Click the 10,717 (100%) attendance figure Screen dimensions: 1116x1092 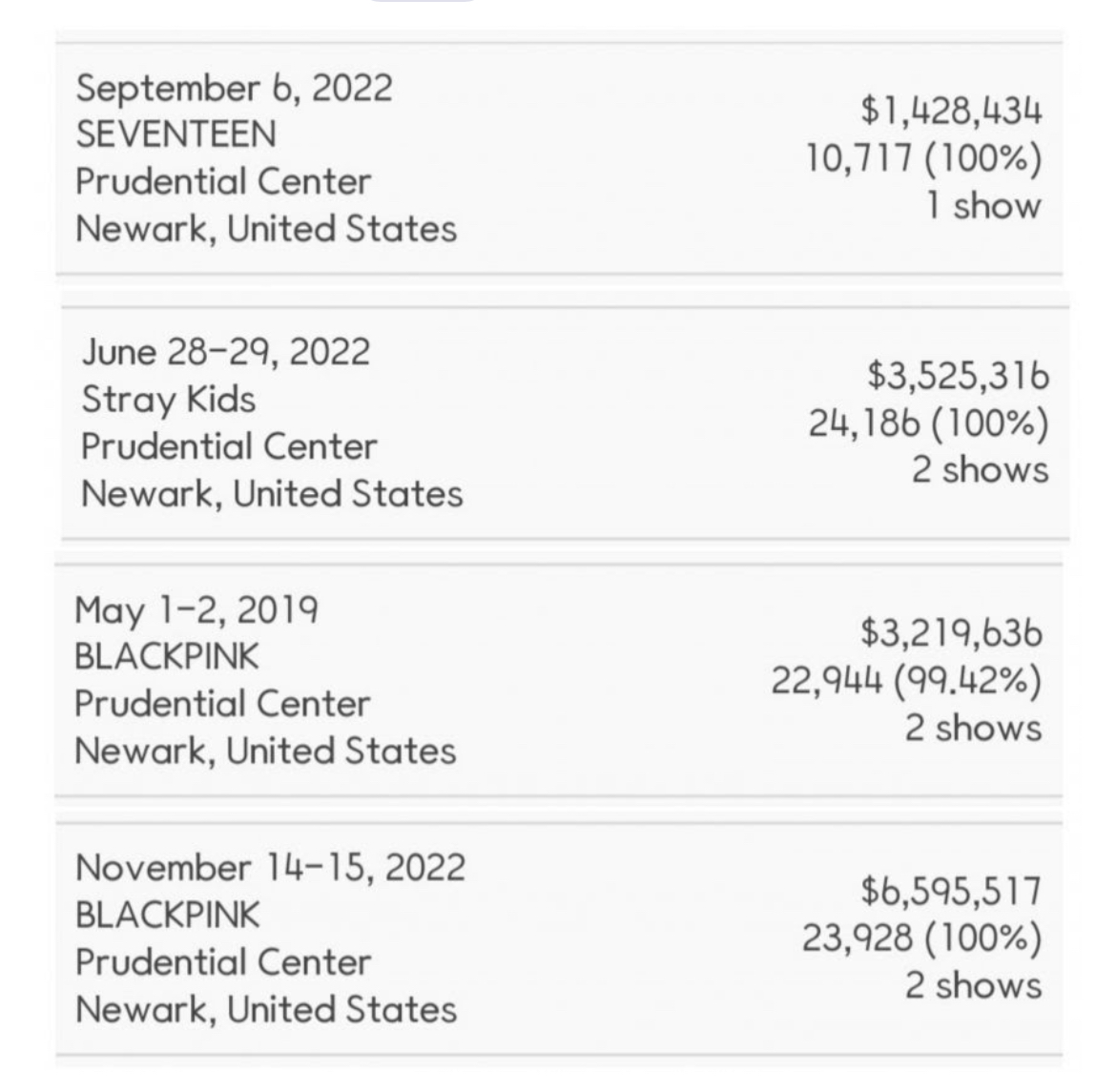[x=923, y=158]
